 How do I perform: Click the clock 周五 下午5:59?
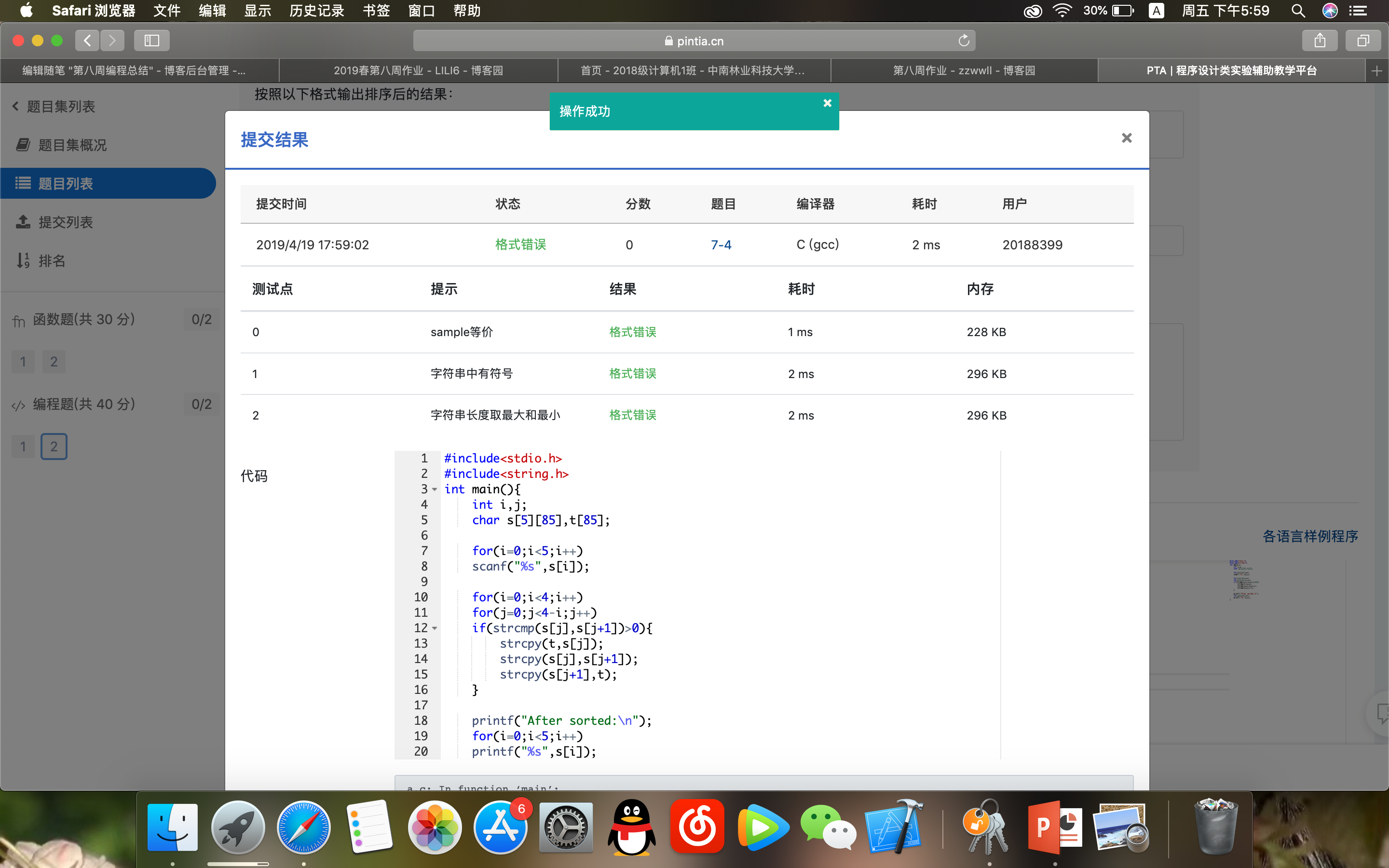pos(1226,10)
